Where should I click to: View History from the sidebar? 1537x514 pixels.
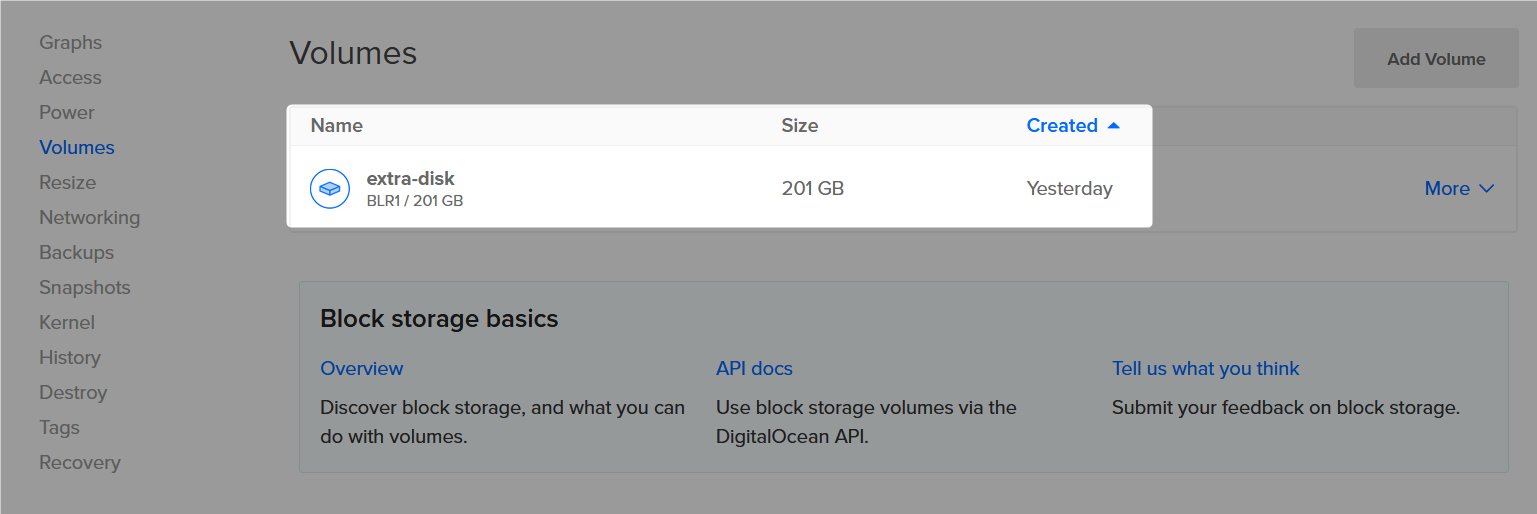coord(69,358)
